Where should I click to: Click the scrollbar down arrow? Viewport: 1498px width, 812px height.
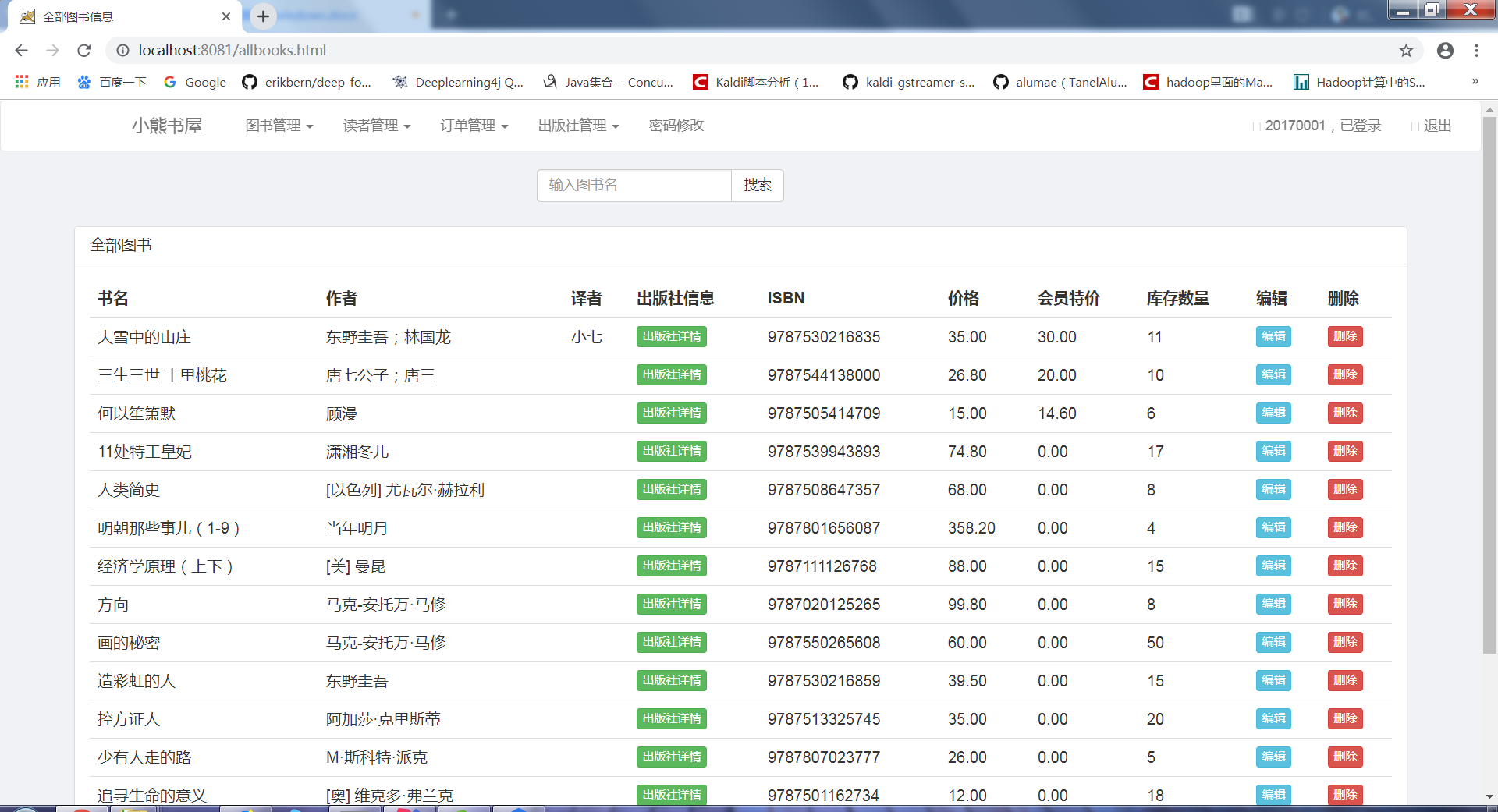pos(1489,797)
